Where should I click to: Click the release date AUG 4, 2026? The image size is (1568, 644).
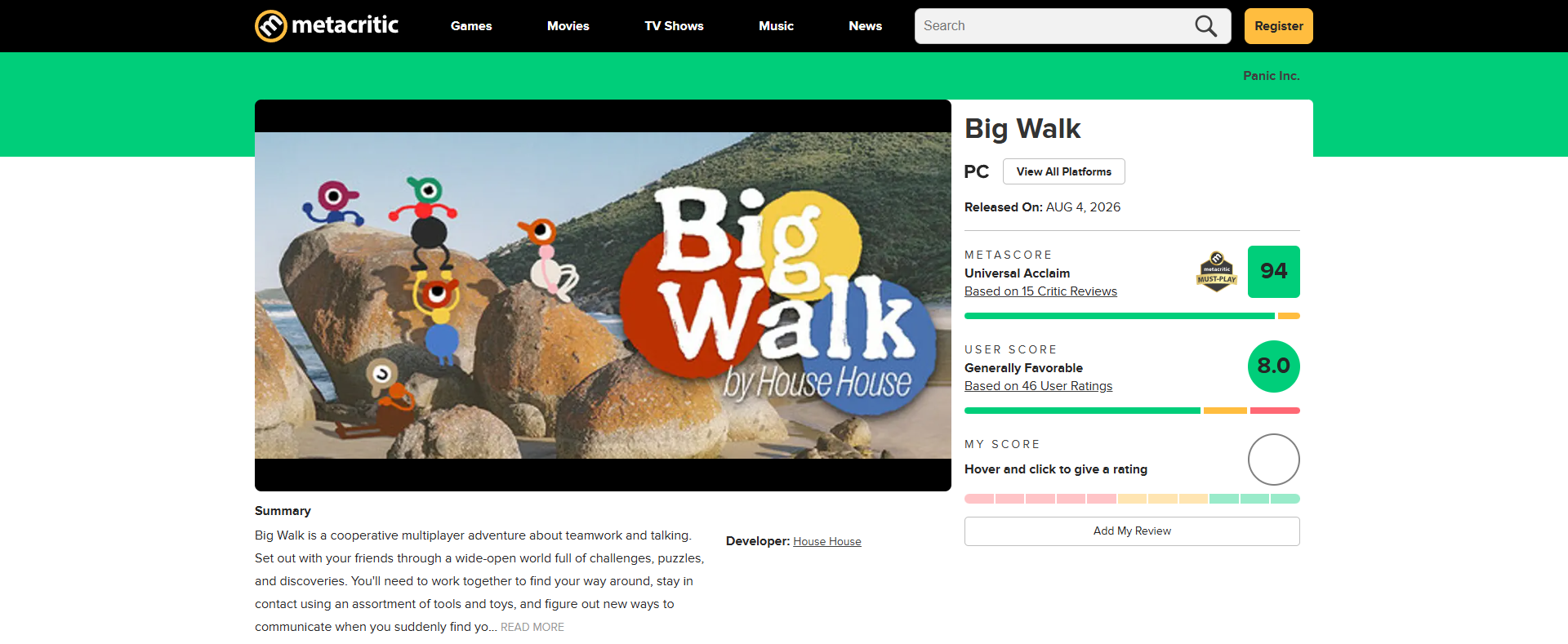(1083, 207)
